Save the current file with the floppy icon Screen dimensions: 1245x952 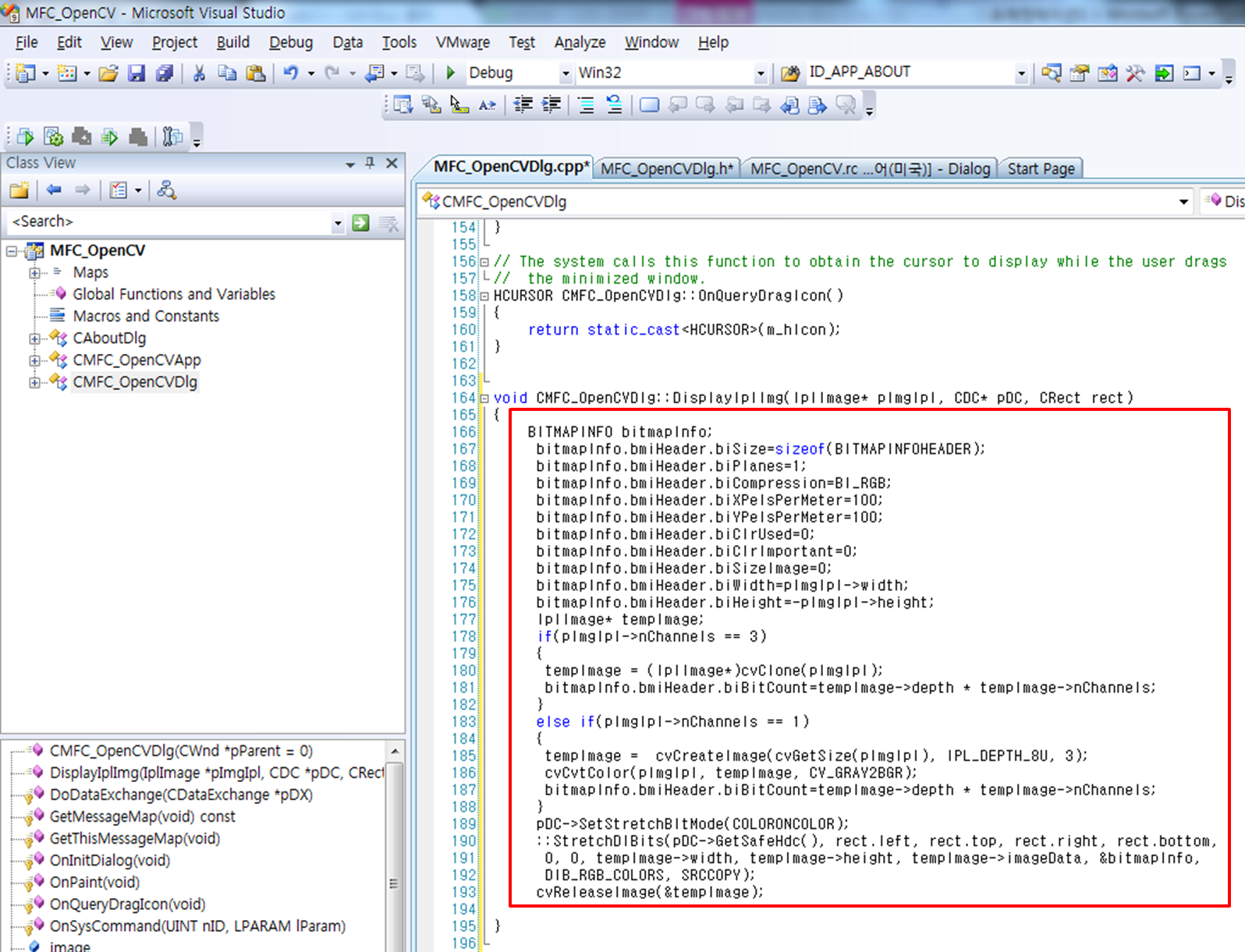[x=137, y=73]
